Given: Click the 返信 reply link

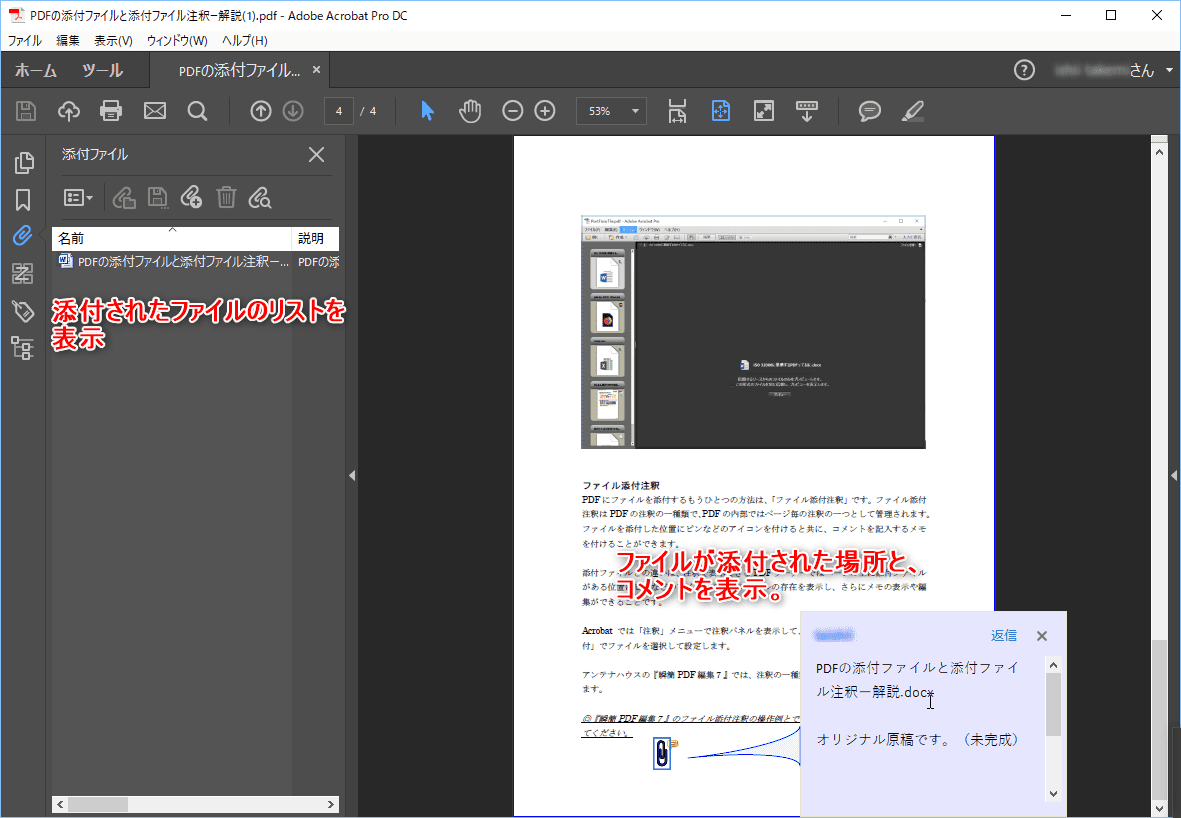Looking at the screenshot, I should coord(1003,636).
